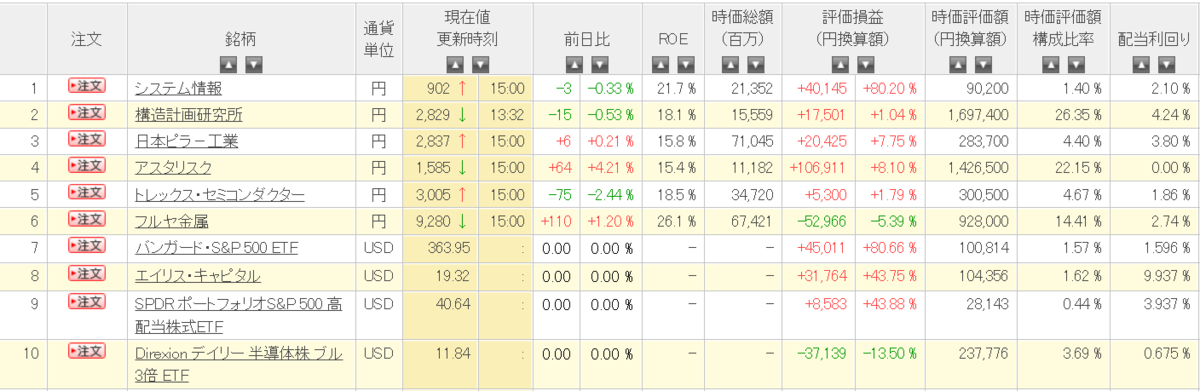The image size is (1200, 391).
Task: Open 注文 for 日本ピラー工業 row
Action: 86,138
